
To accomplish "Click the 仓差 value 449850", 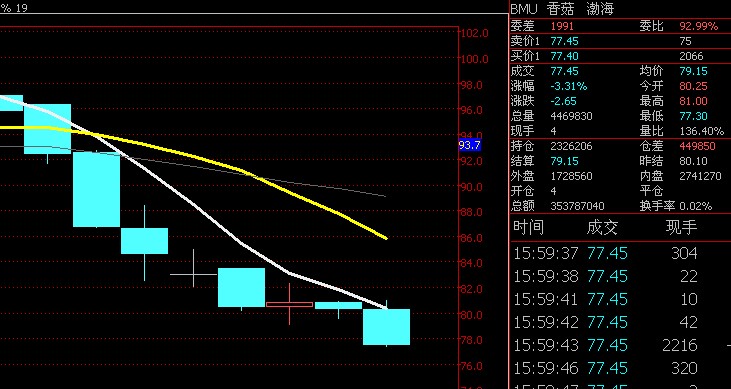I will [697, 146].
